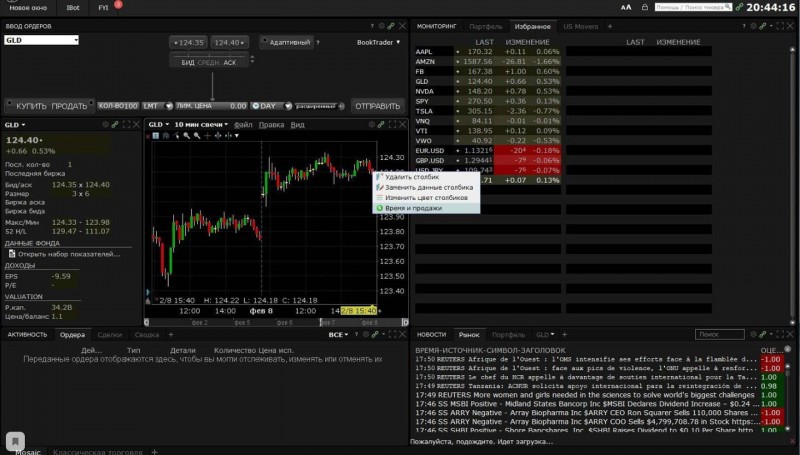Open the ВСЕ filter dropdown in activity panel
This screenshot has width=800, height=455.
tap(338, 335)
